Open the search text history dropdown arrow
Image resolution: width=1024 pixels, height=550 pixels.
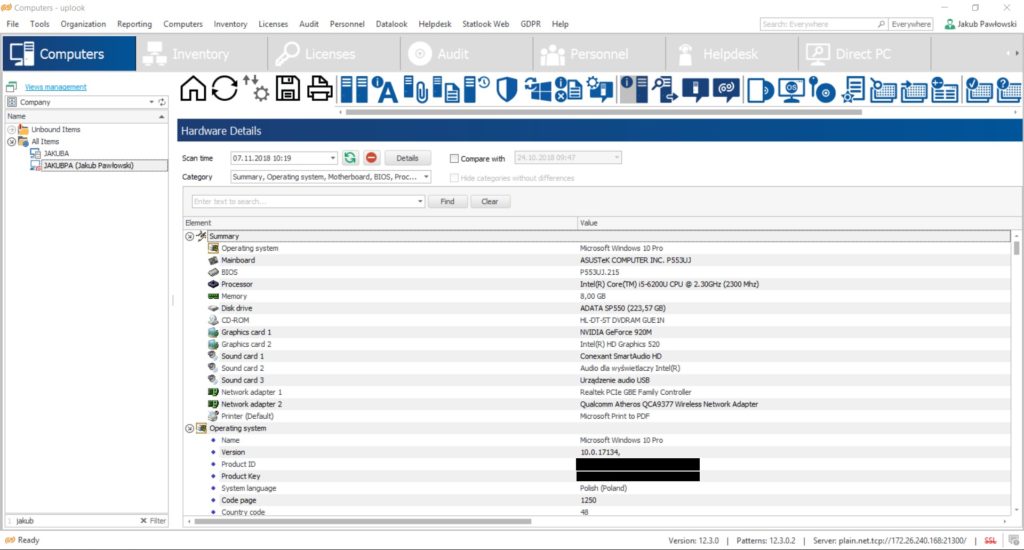[420, 201]
